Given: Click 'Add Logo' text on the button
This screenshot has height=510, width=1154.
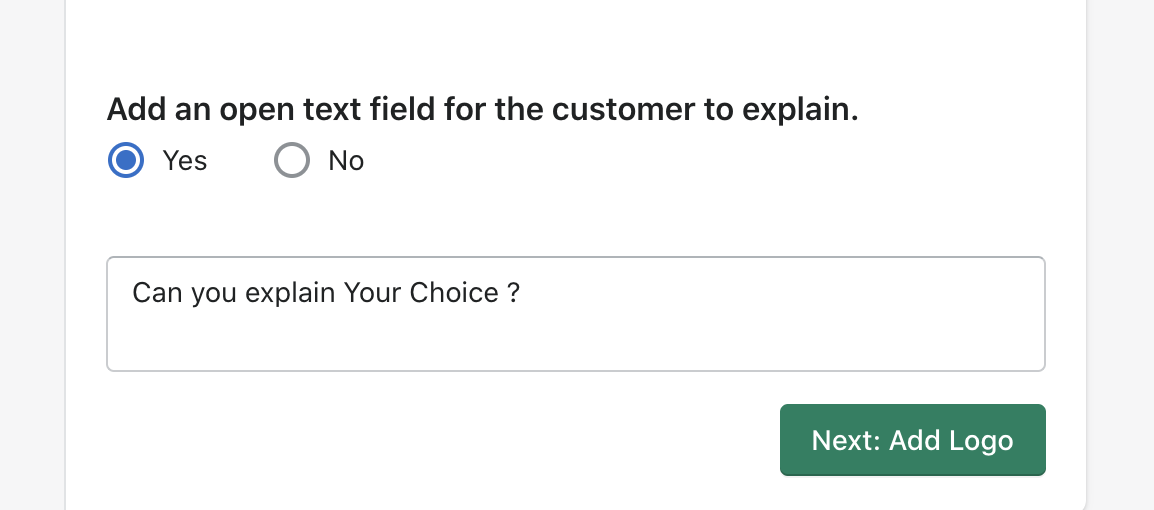Looking at the screenshot, I should coord(951,441).
